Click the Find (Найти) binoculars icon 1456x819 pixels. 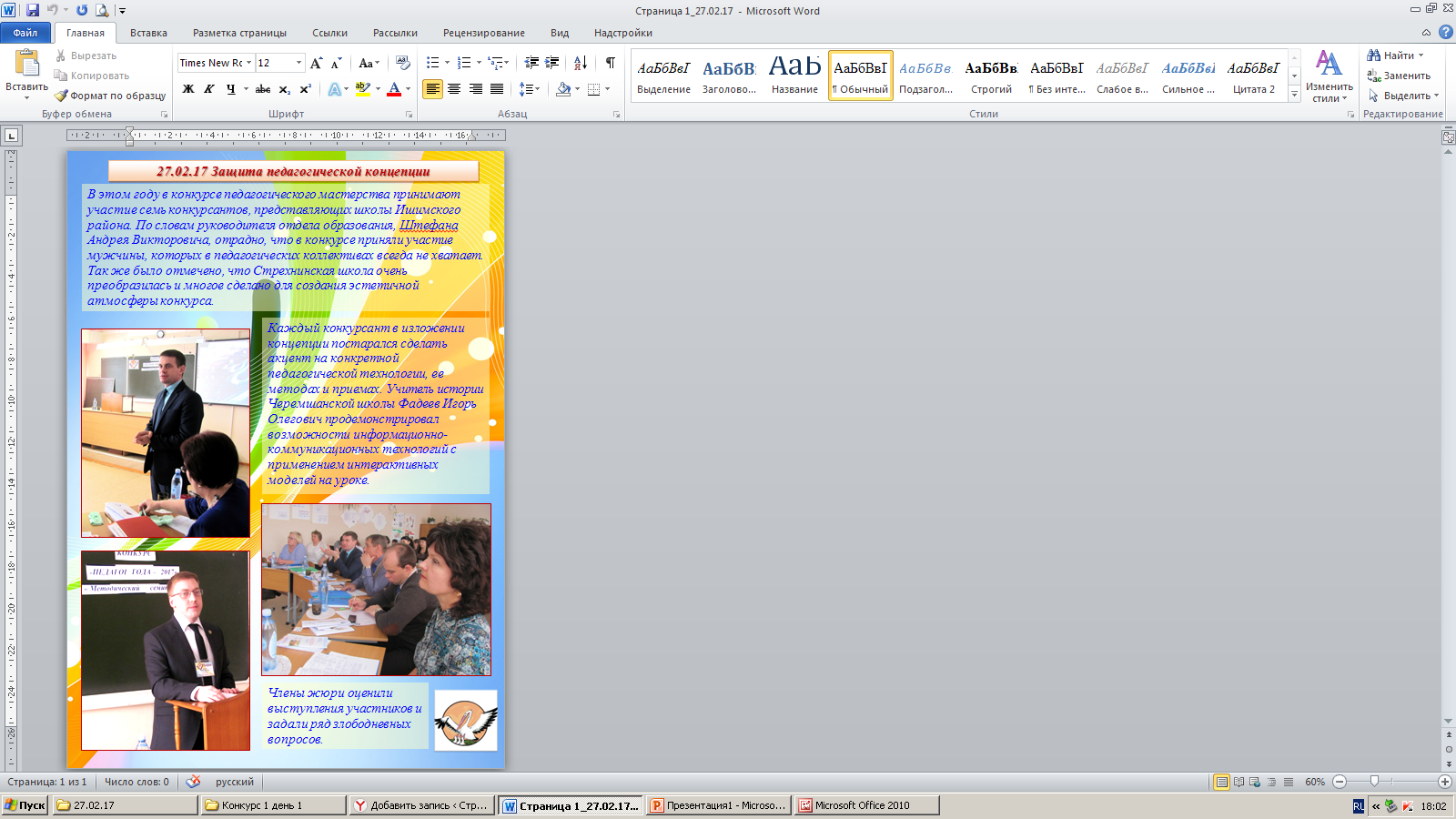[x=1374, y=56]
